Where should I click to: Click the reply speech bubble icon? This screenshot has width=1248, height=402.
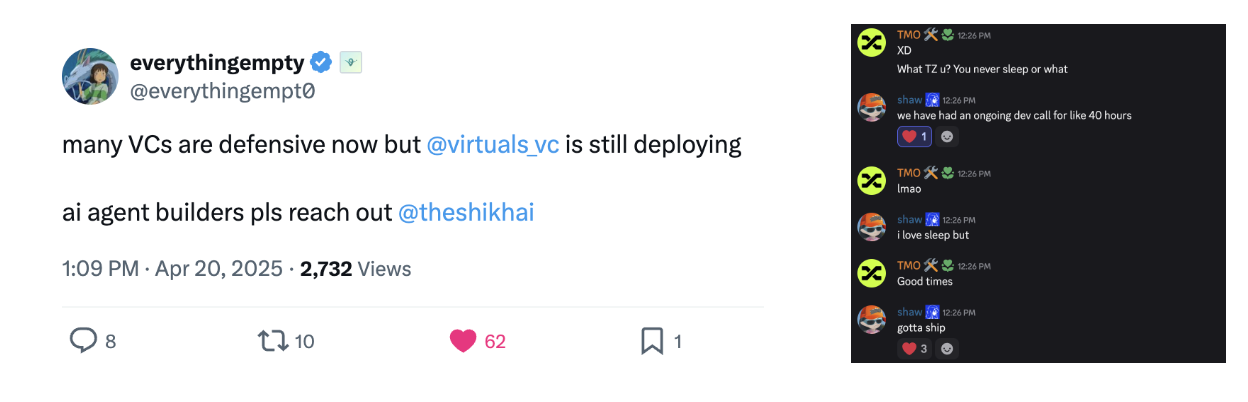click(83, 341)
